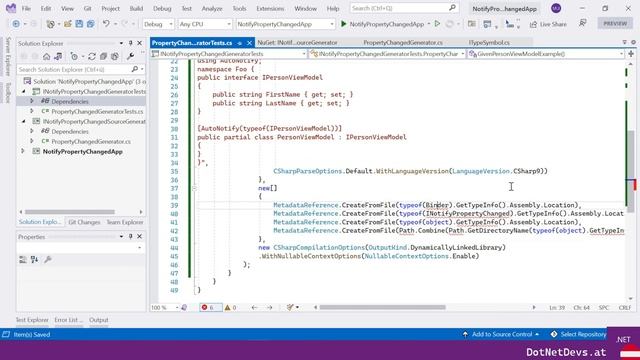Click Solution Explorer Properties wrench icon

(131, 56)
